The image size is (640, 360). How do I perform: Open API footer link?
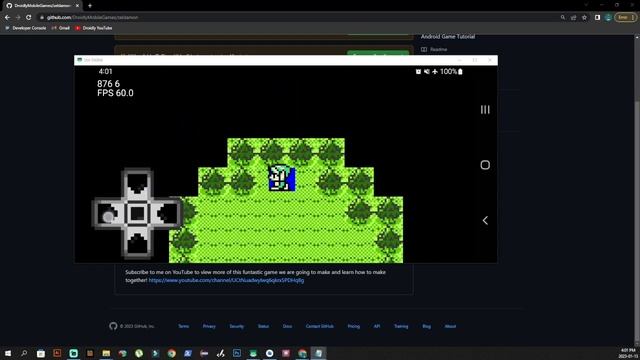pyautogui.click(x=377, y=327)
